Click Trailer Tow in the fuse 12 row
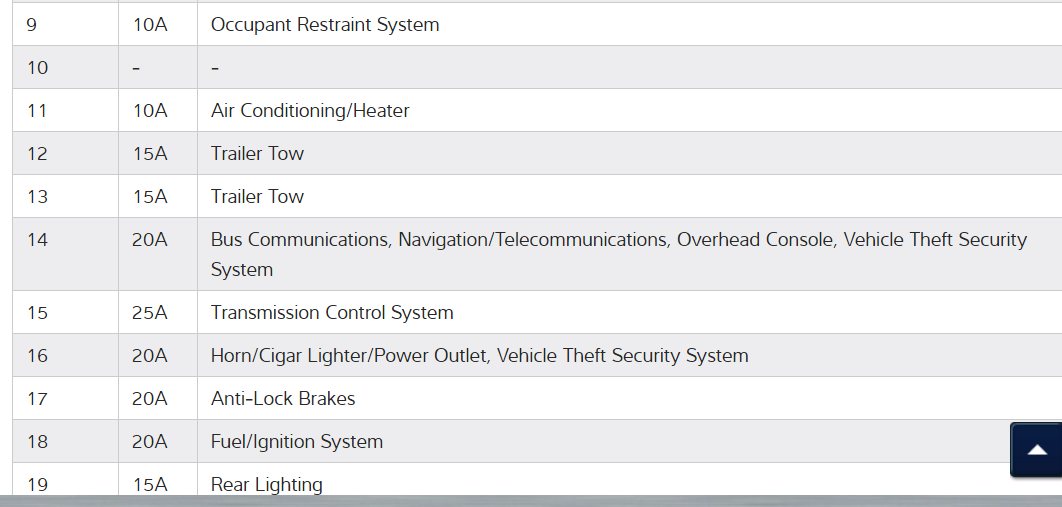This screenshot has height=507, width=1062. pos(257,154)
